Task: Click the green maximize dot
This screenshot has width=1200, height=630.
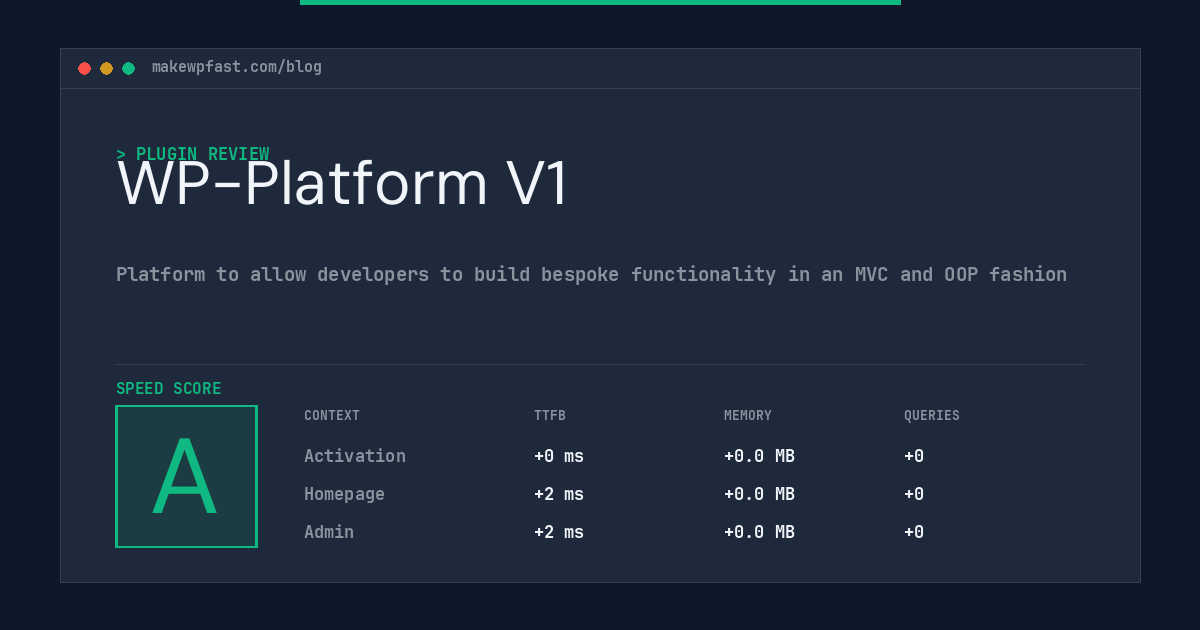Action: [x=128, y=68]
